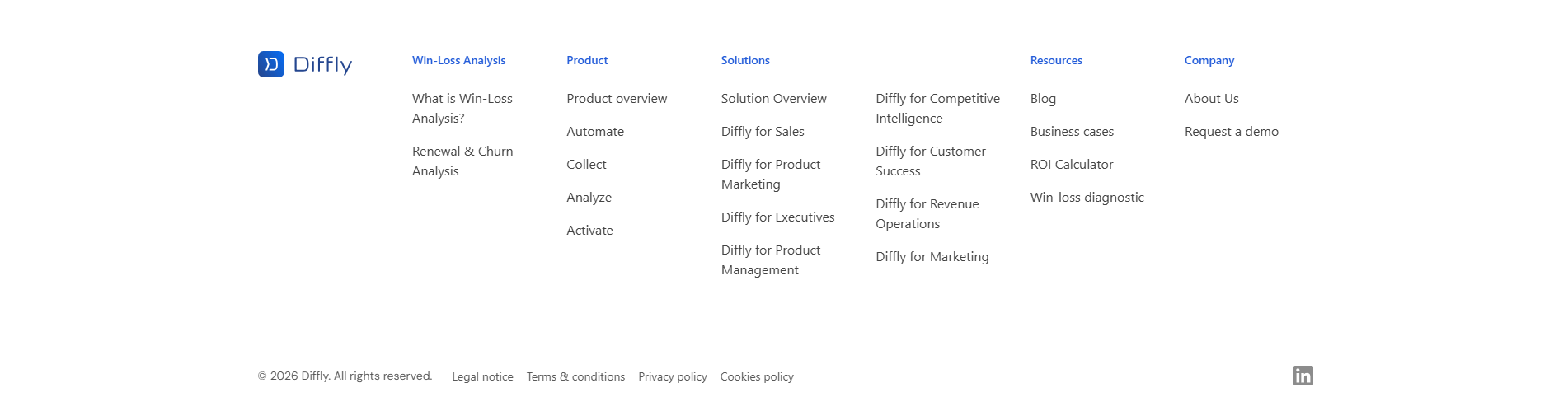Open Diffly for Marketing page

[x=932, y=256]
